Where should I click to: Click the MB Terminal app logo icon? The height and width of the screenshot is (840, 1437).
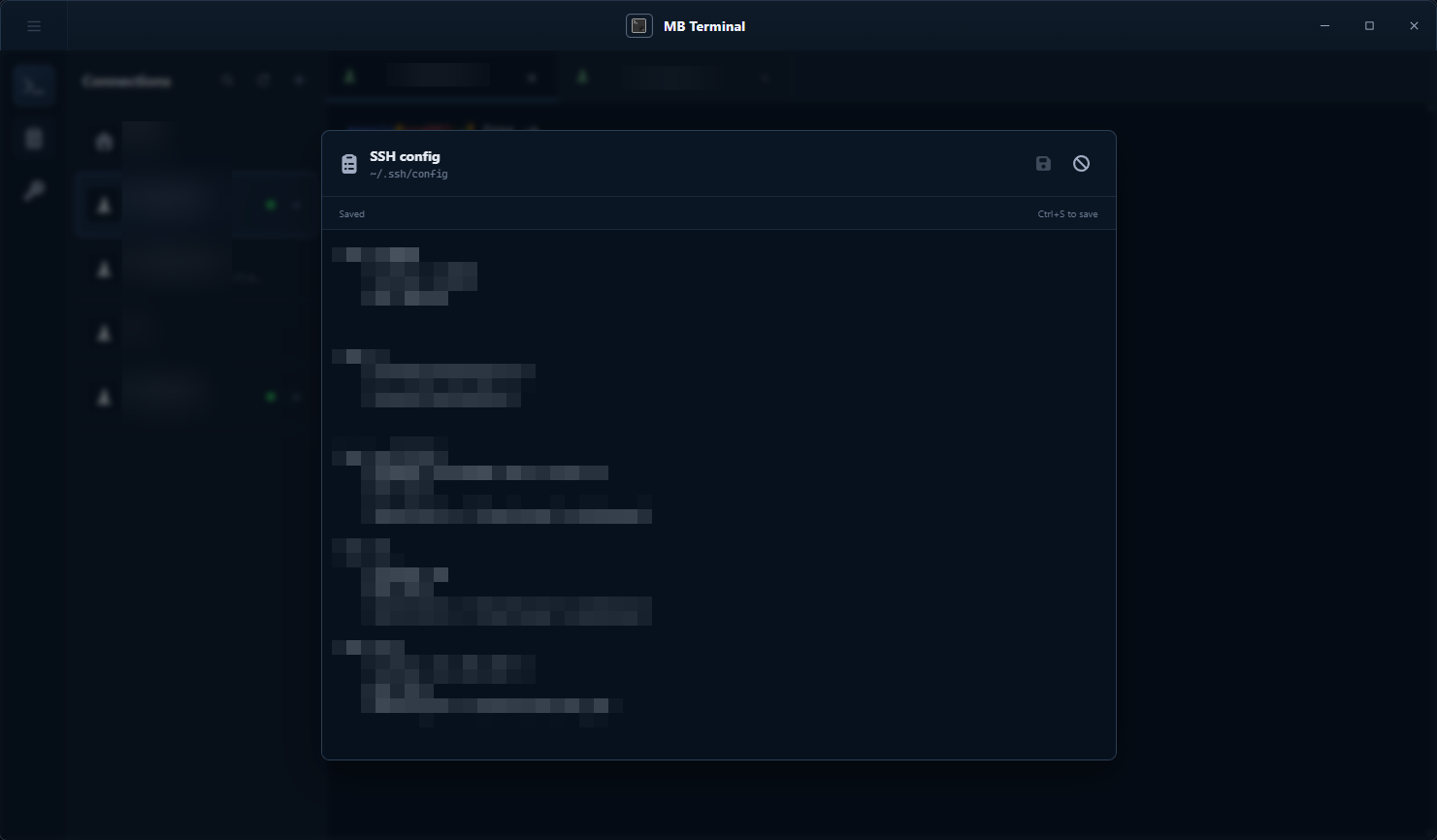(x=638, y=26)
